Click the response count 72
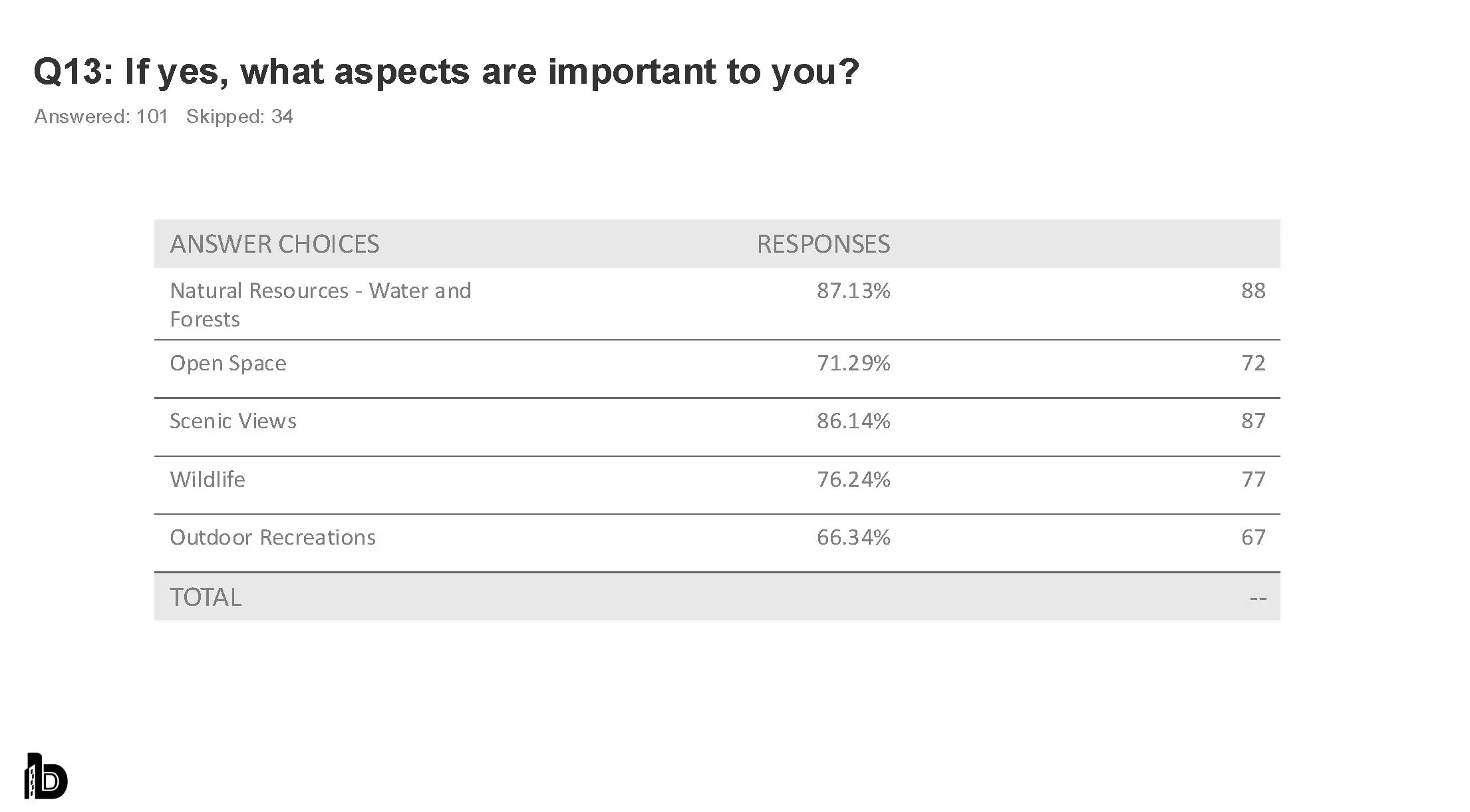Viewport: 1470px width, 812px height. coord(1253,363)
